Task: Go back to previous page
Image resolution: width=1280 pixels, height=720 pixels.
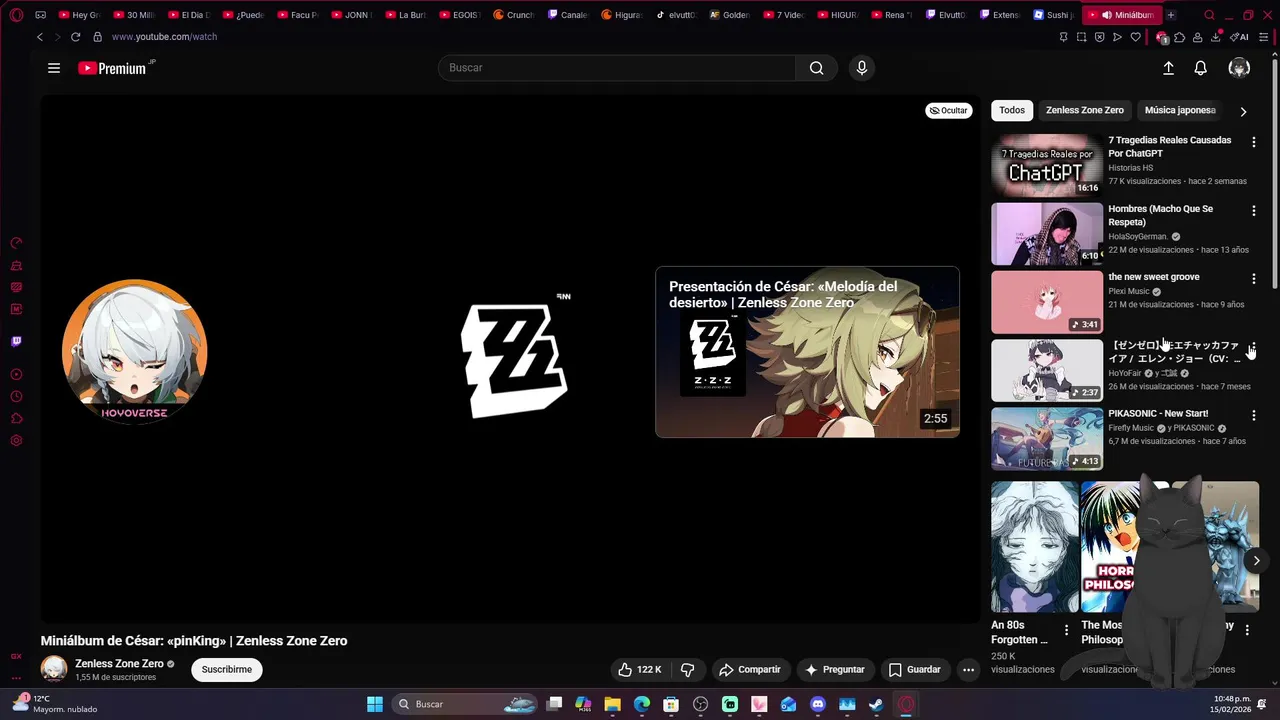Action: (x=39, y=37)
